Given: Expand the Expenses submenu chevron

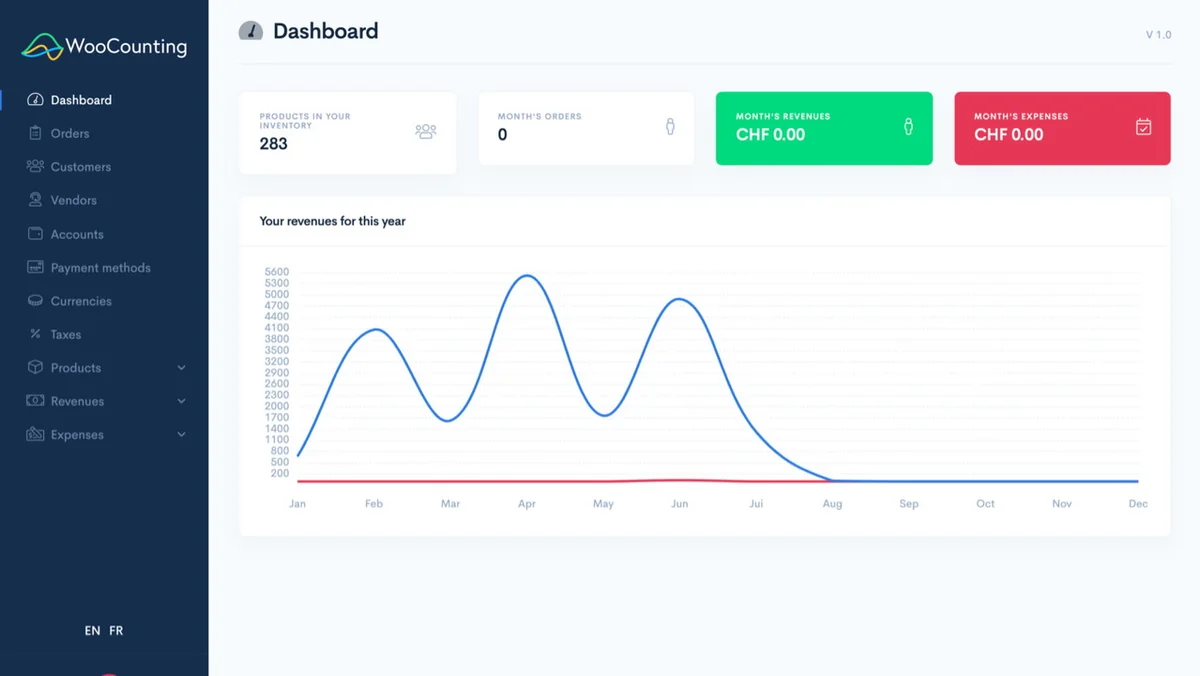Looking at the screenshot, I should tap(181, 435).
